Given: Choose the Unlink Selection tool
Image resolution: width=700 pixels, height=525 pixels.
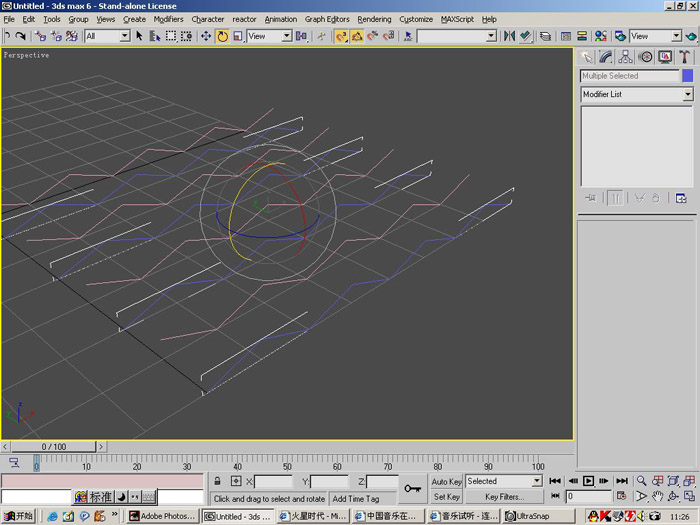Looking at the screenshot, I should click(56, 36).
